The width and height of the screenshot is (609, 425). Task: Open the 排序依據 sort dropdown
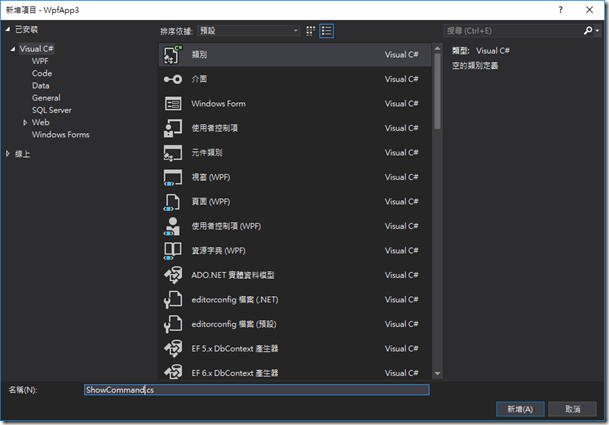coord(249,31)
